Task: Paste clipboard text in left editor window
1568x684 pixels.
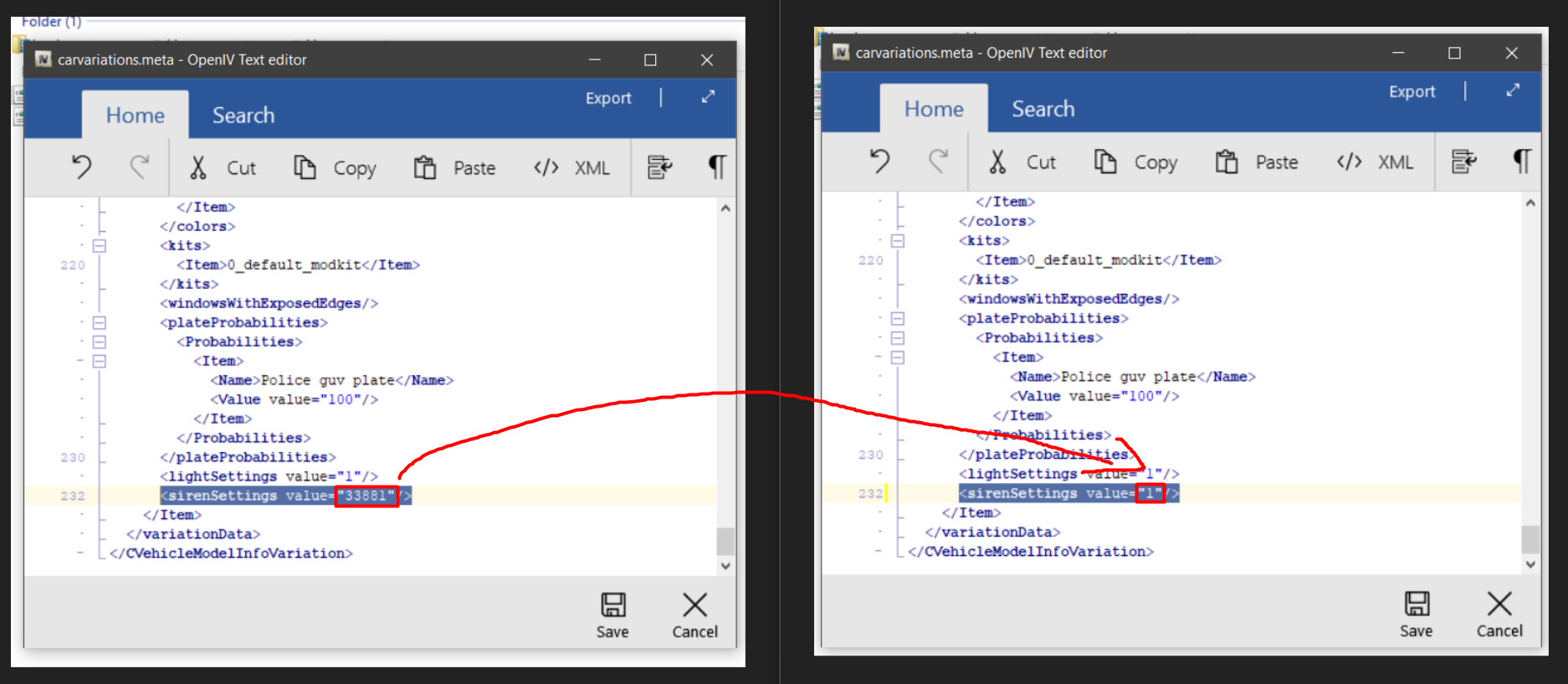Action: click(x=454, y=168)
